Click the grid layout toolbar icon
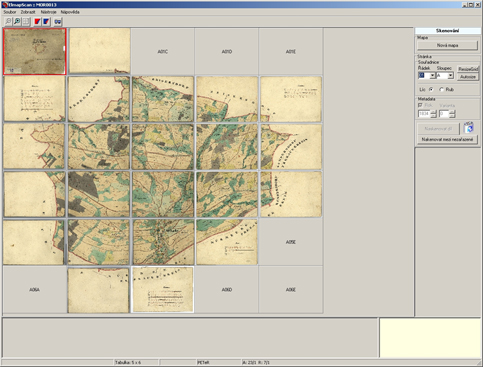Image resolution: width=483 pixels, height=367 pixels. (26, 22)
